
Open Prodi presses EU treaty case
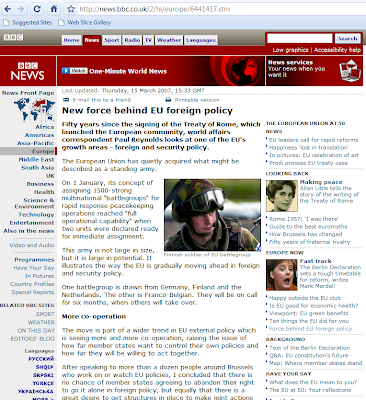pyautogui.click(x=308, y=163)
